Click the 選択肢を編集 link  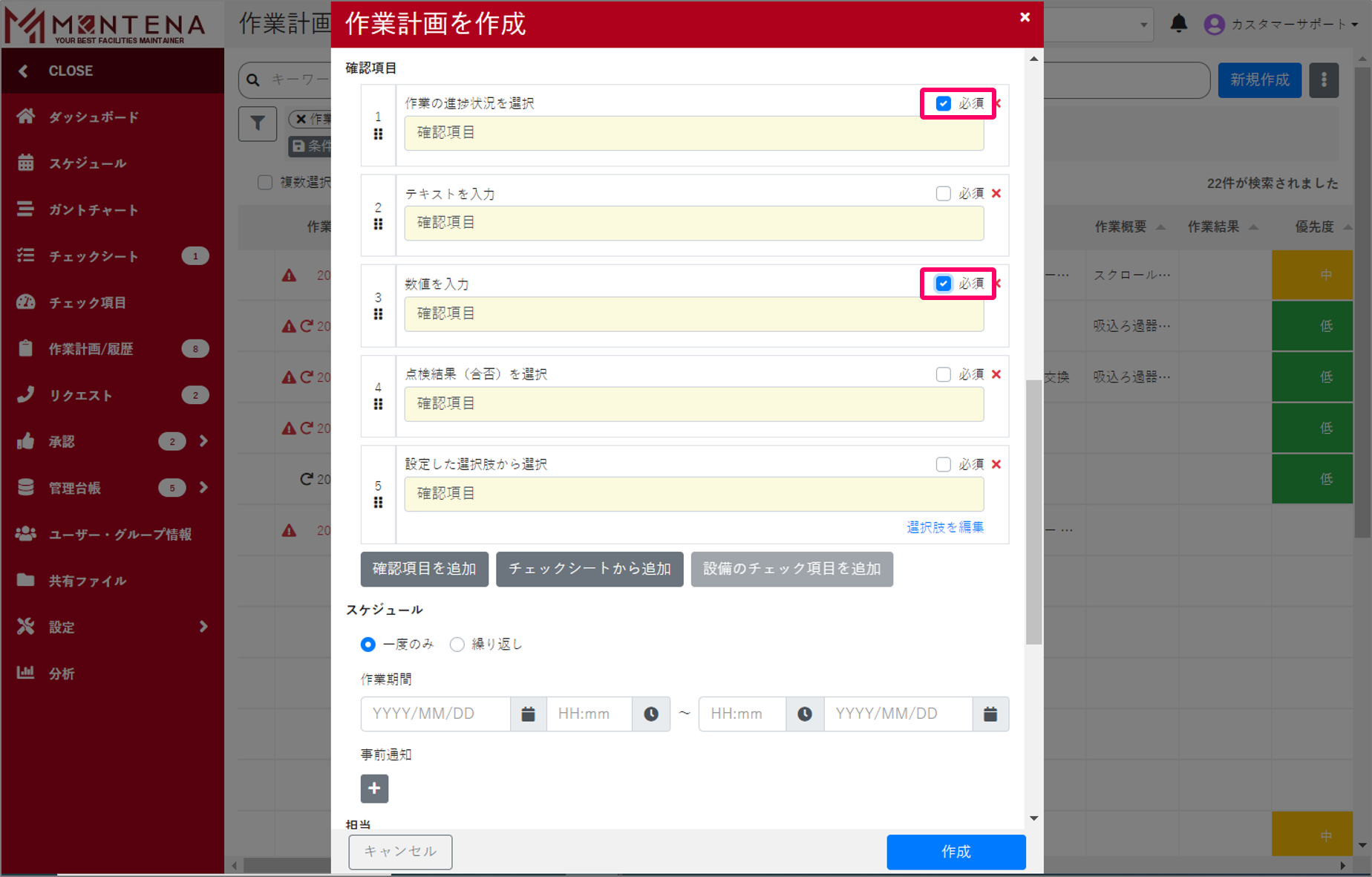[944, 527]
